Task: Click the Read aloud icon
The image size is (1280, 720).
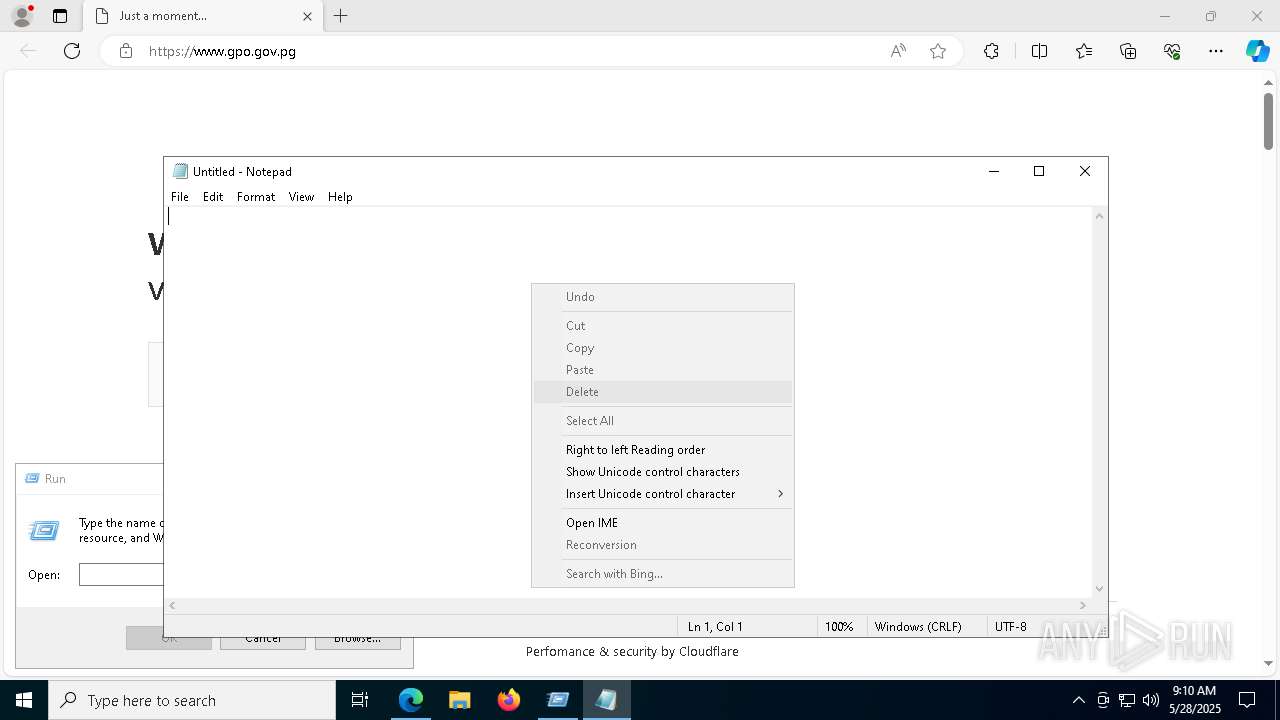Action: pos(898,51)
